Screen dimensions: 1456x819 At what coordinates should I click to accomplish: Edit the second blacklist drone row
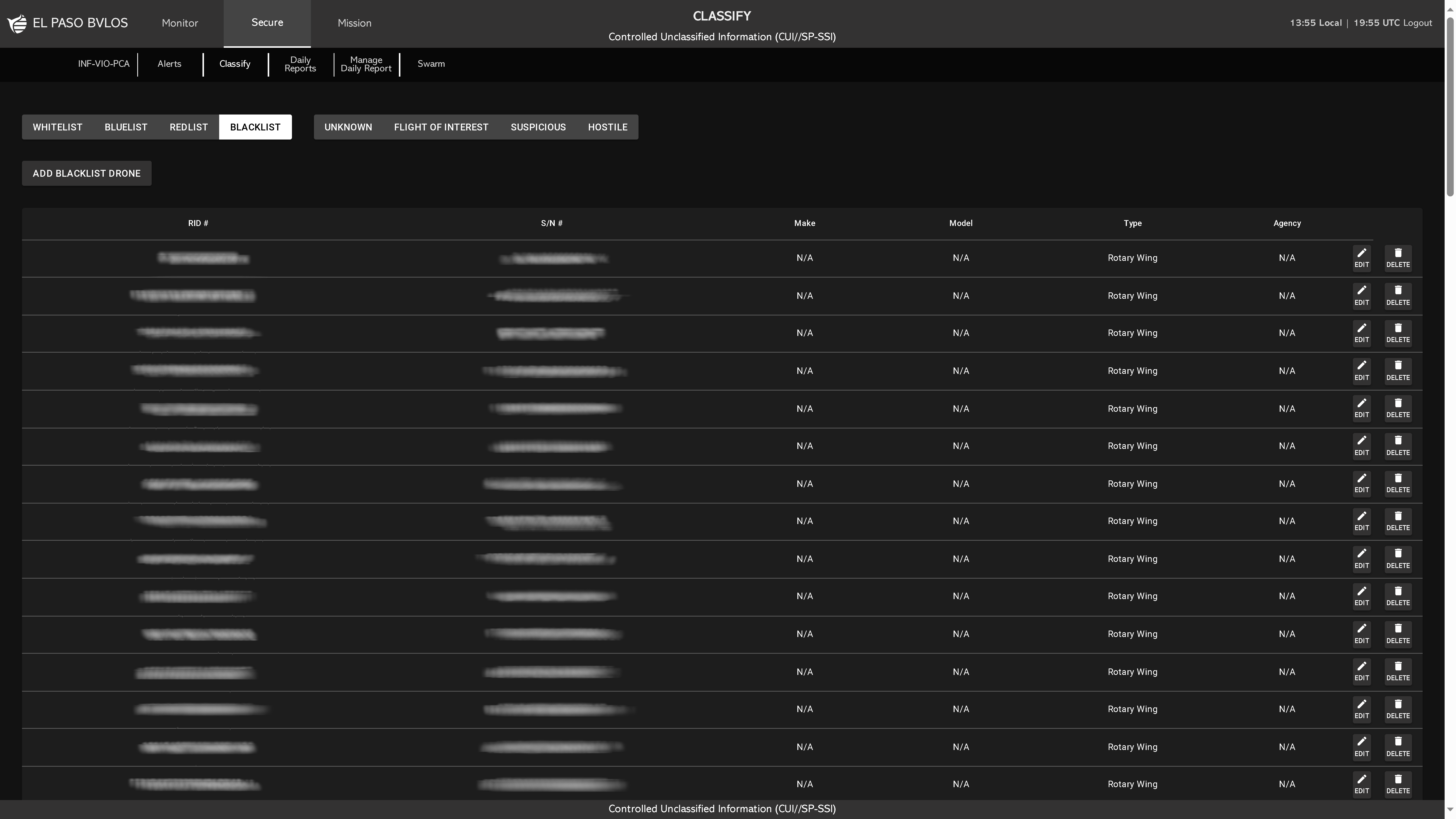click(x=1362, y=296)
